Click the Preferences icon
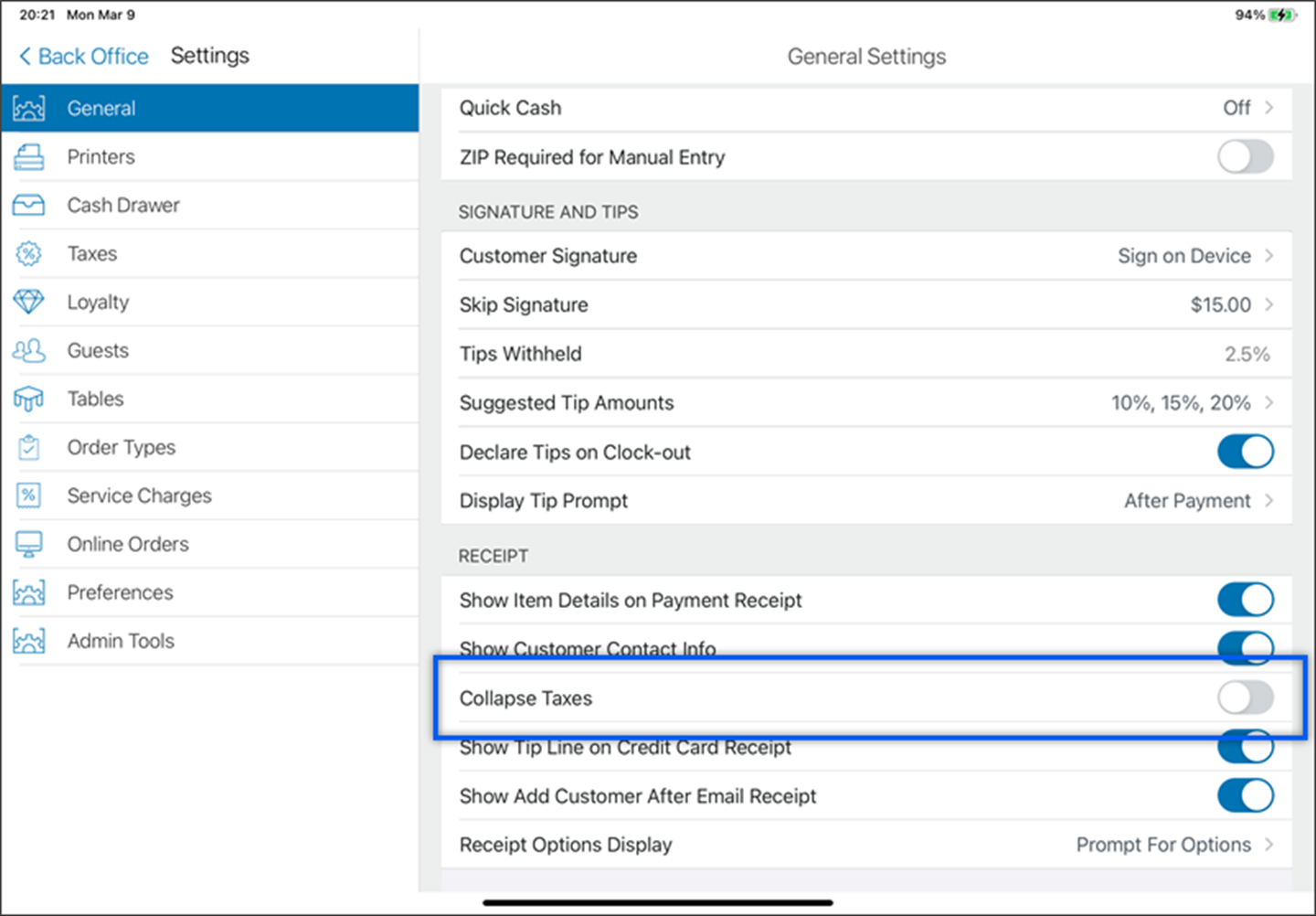Screen dimensions: 1316x916 [x=28, y=593]
